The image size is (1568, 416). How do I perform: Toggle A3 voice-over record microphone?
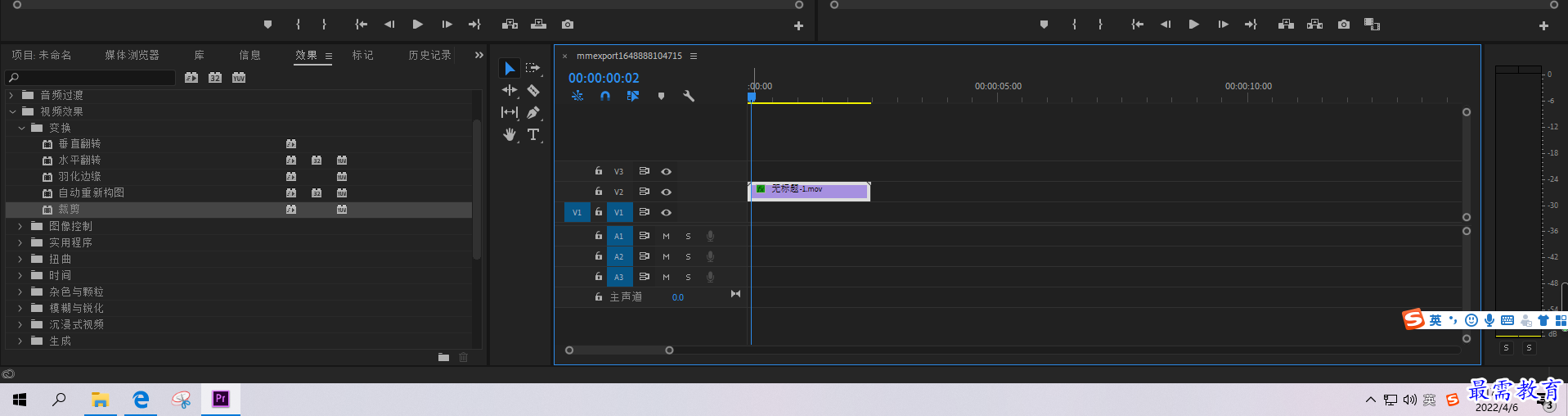point(710,277)
